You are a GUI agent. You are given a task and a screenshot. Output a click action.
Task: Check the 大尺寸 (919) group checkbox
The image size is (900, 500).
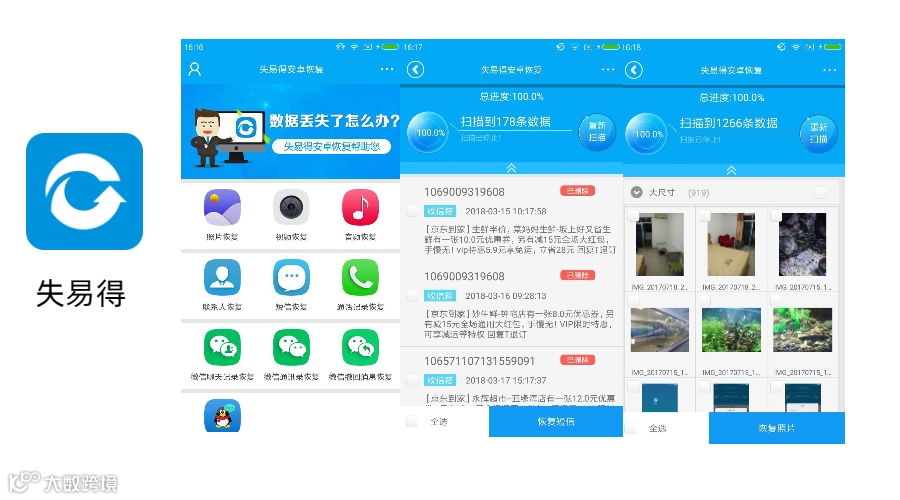click(x=821, y=192)
